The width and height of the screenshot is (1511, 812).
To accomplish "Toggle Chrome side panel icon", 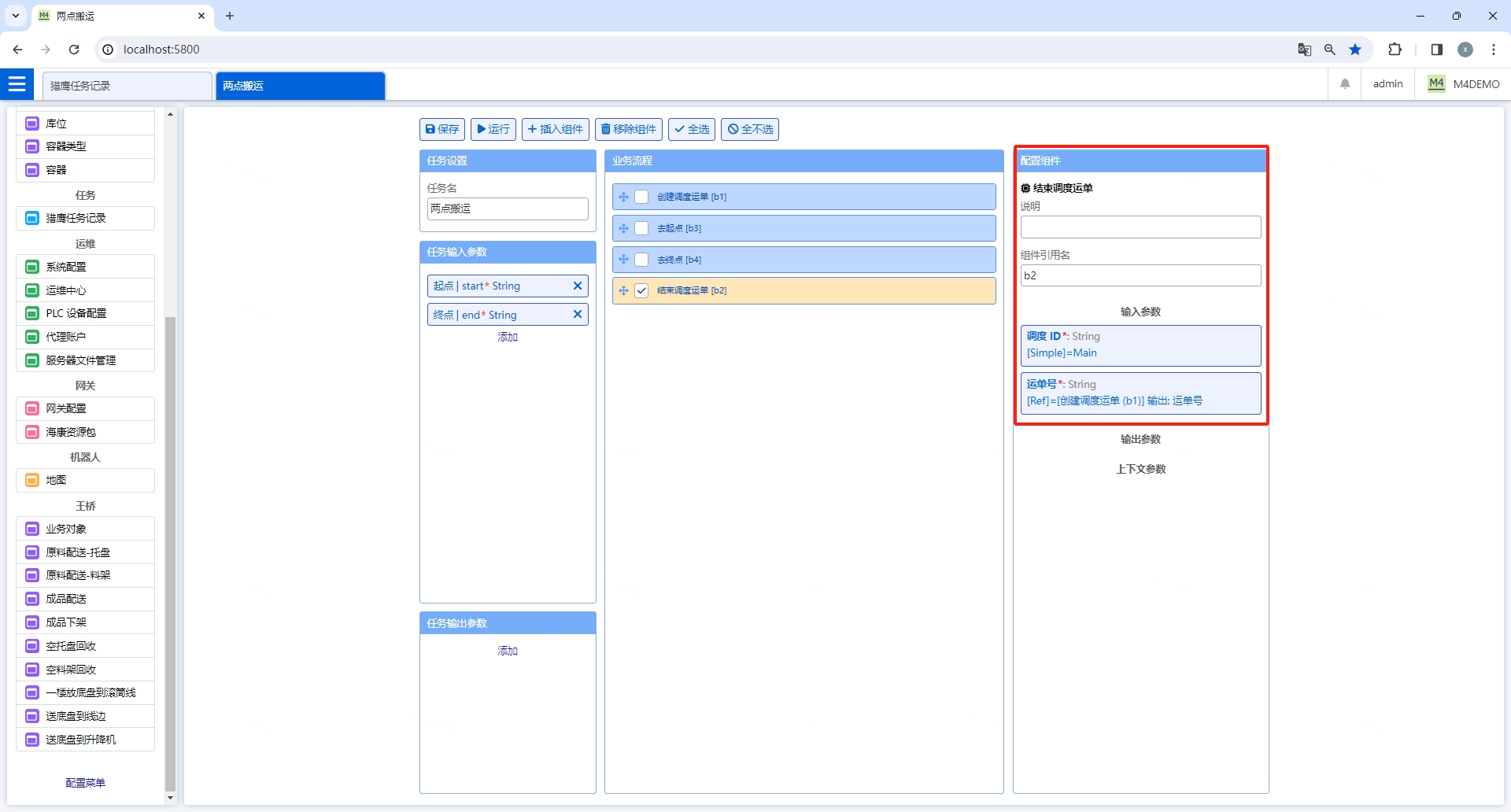I will point(1436,50).
